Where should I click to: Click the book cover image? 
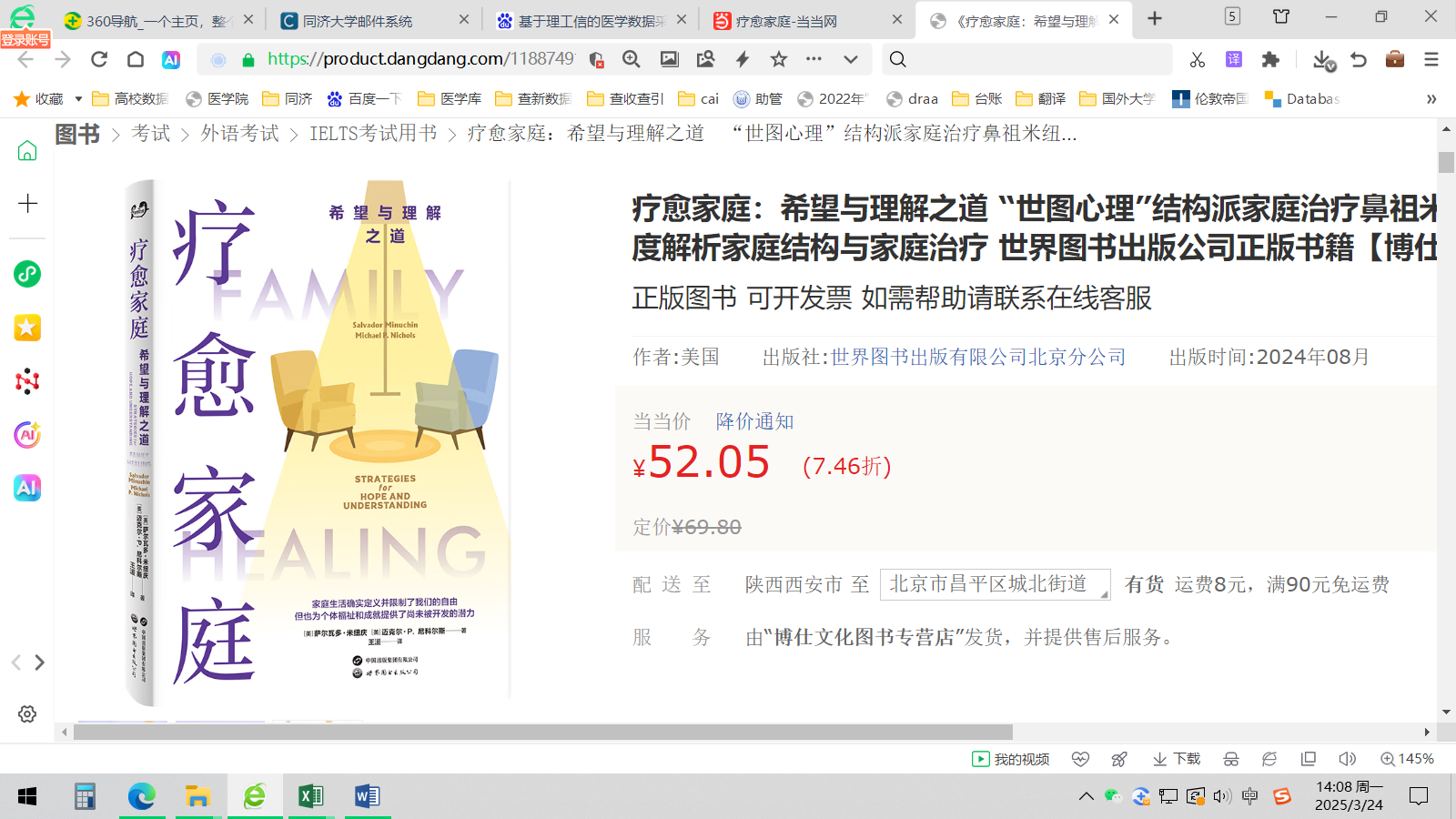coord(318,442)
